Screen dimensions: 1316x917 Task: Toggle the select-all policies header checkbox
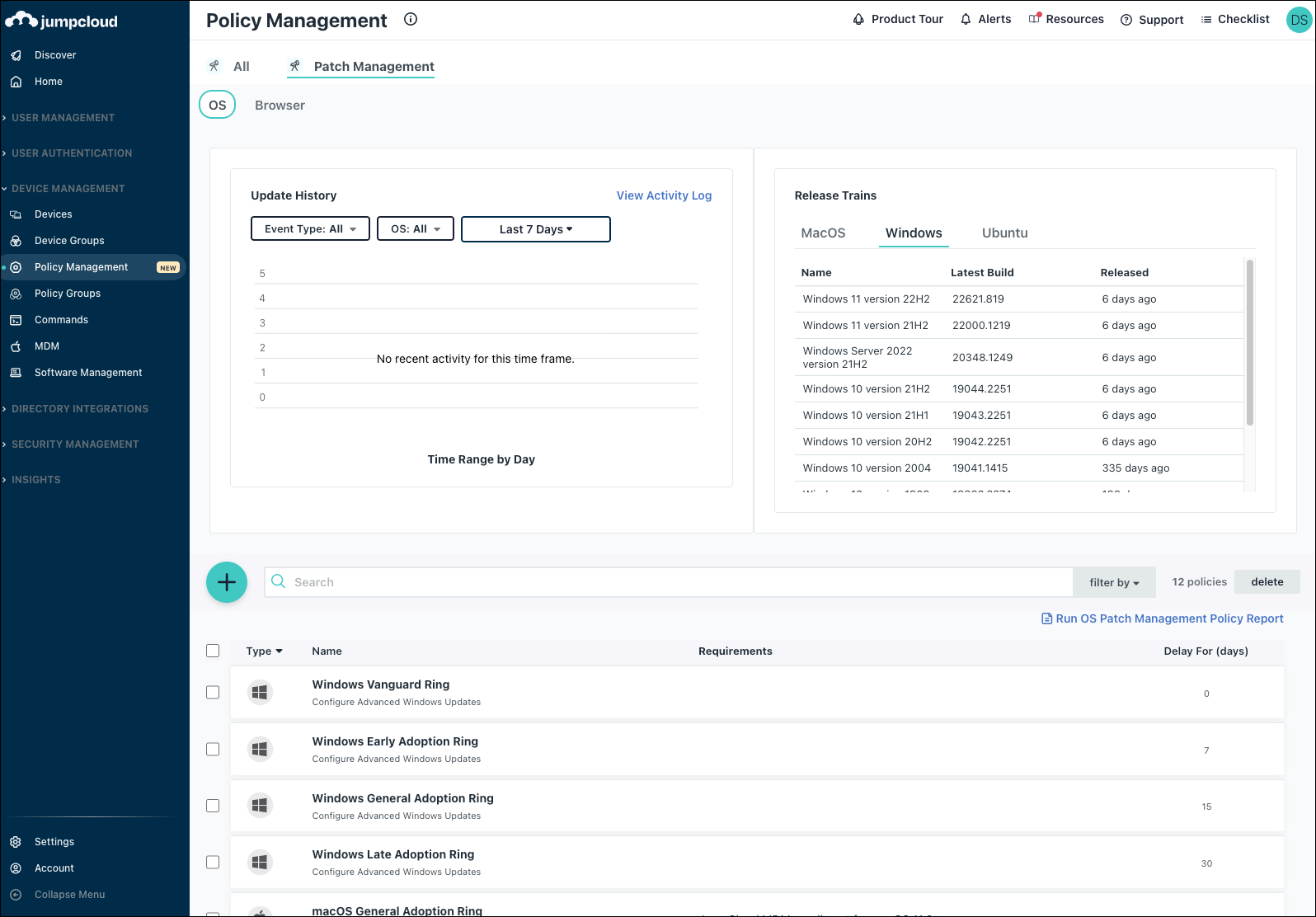point(213,651)
